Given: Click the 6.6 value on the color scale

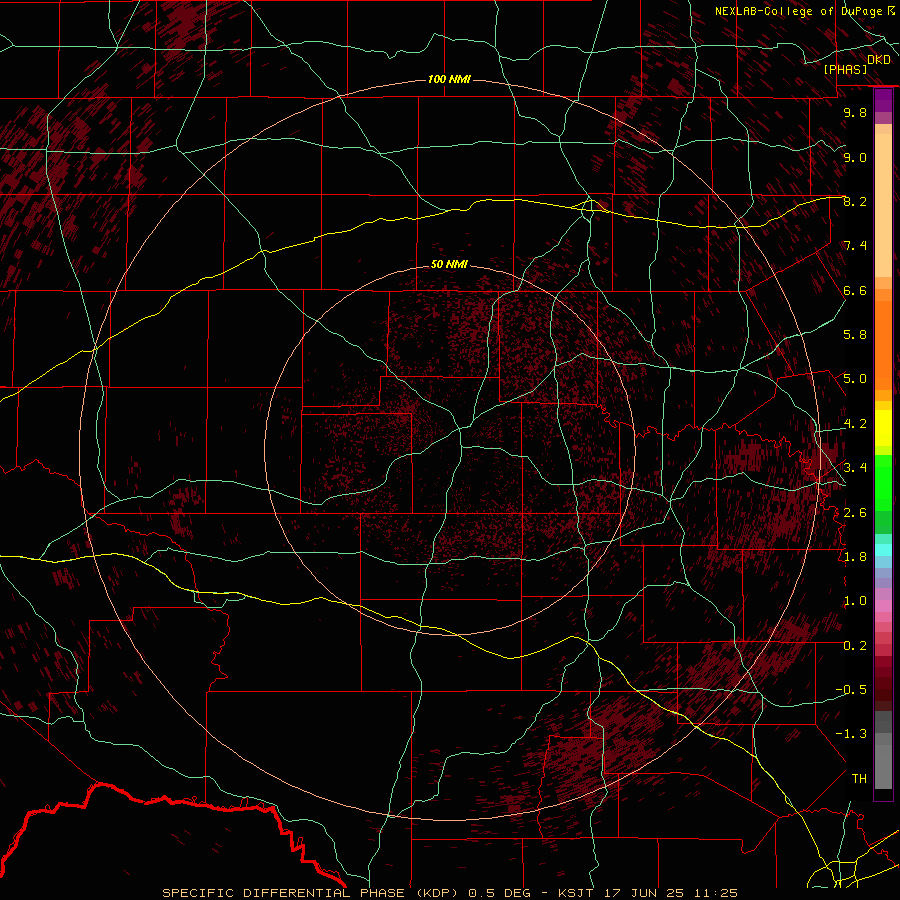Looking at the screenshot, I should pyautogui.click(x=855, y=290).
